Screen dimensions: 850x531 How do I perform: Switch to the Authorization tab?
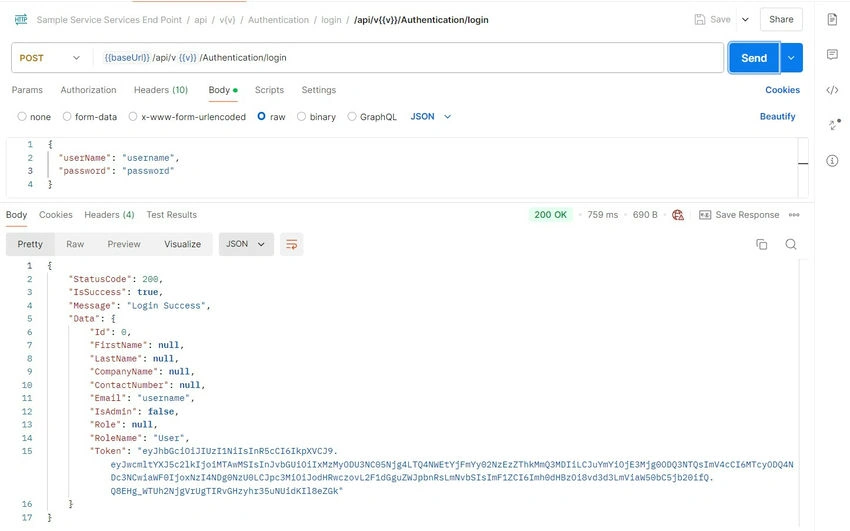88,90
